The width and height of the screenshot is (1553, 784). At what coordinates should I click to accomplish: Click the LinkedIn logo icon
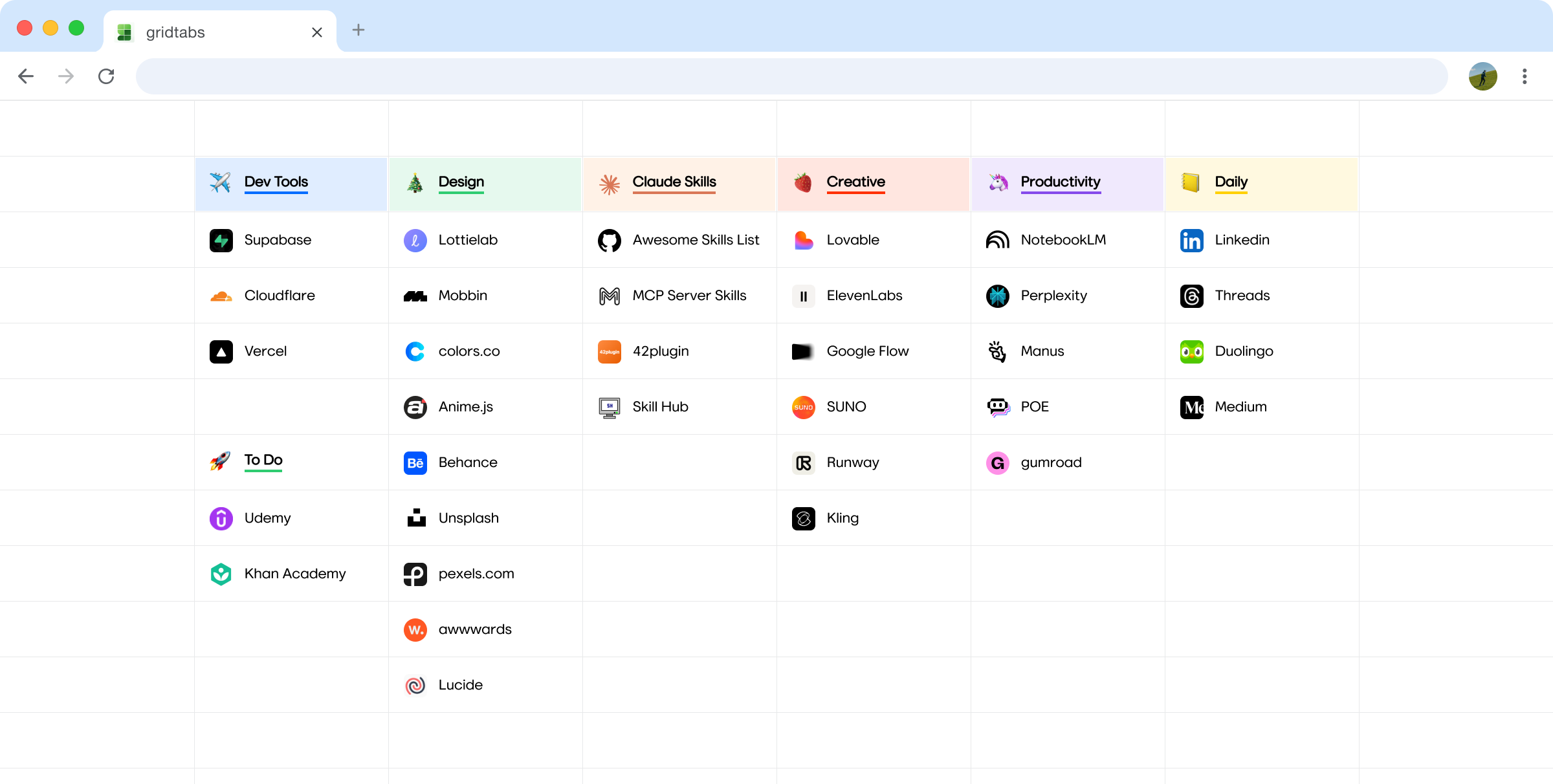[x=1192, y=241]
